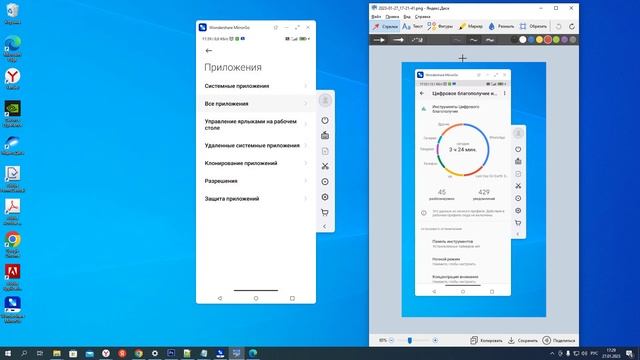Tap the Android home circle in the Приложения MirrorGo window

[x=256, y=298]
